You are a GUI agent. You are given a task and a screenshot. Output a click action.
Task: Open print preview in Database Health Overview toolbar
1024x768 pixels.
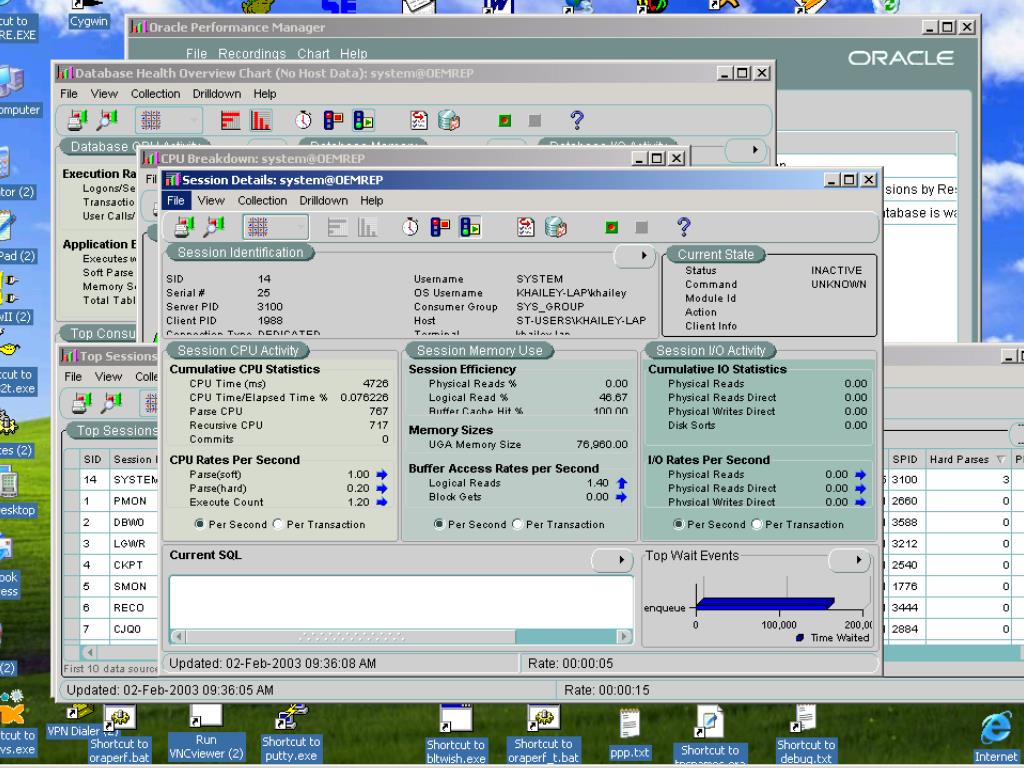pyautogui.click(x=107, y=120)
